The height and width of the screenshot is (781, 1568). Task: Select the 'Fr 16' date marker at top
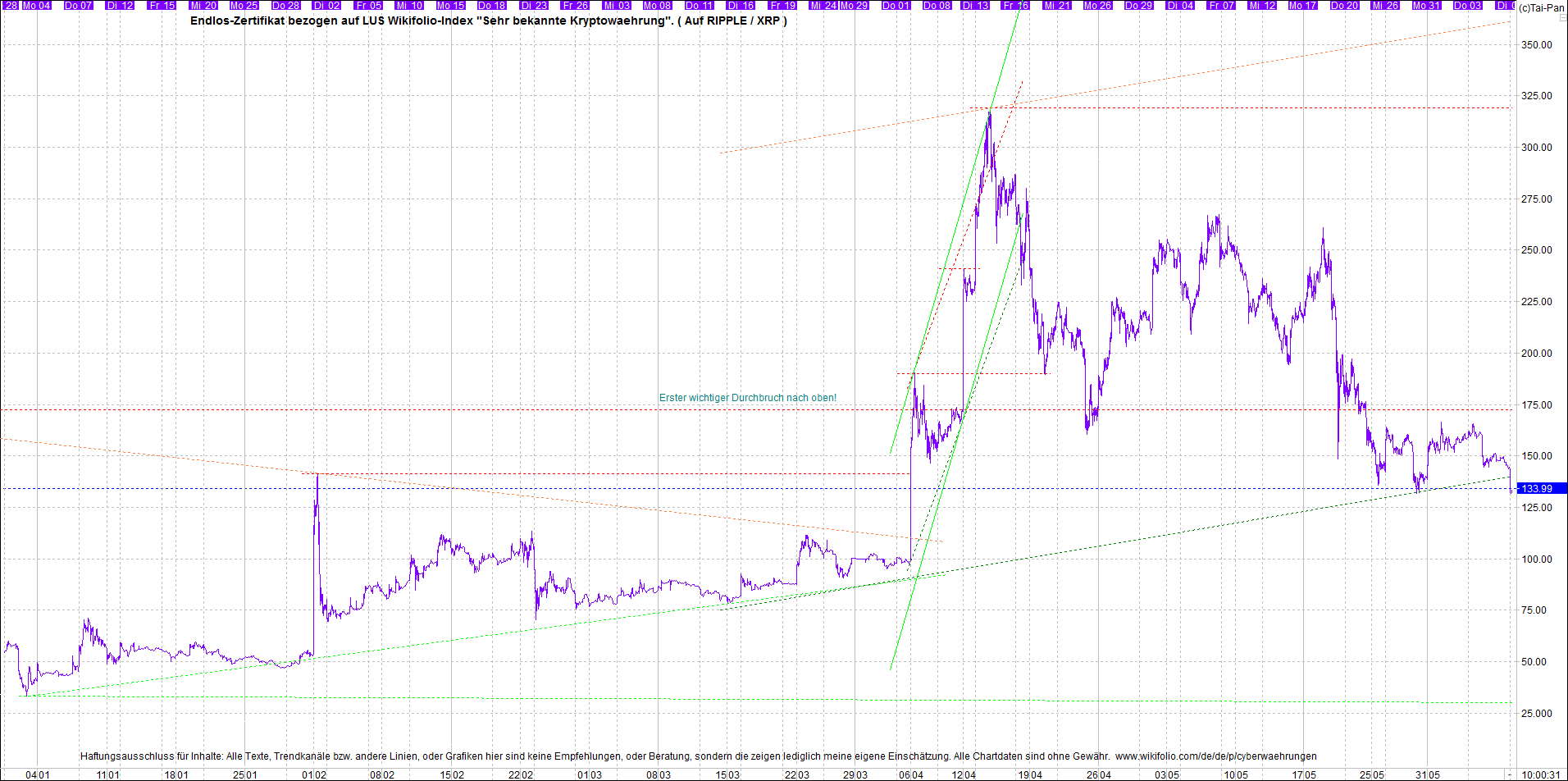tap(1015, 6)
